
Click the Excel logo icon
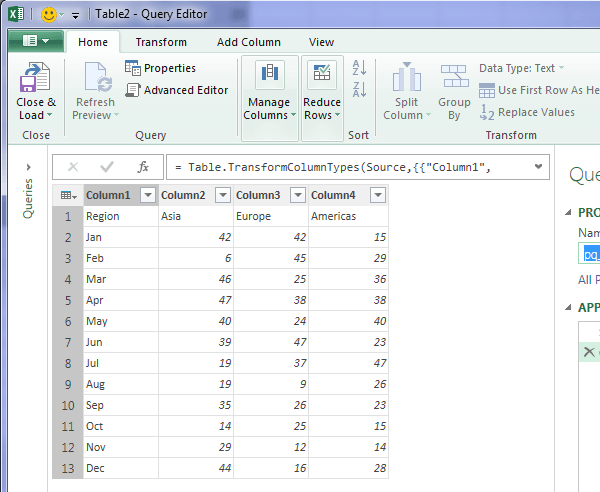[16, 14]
